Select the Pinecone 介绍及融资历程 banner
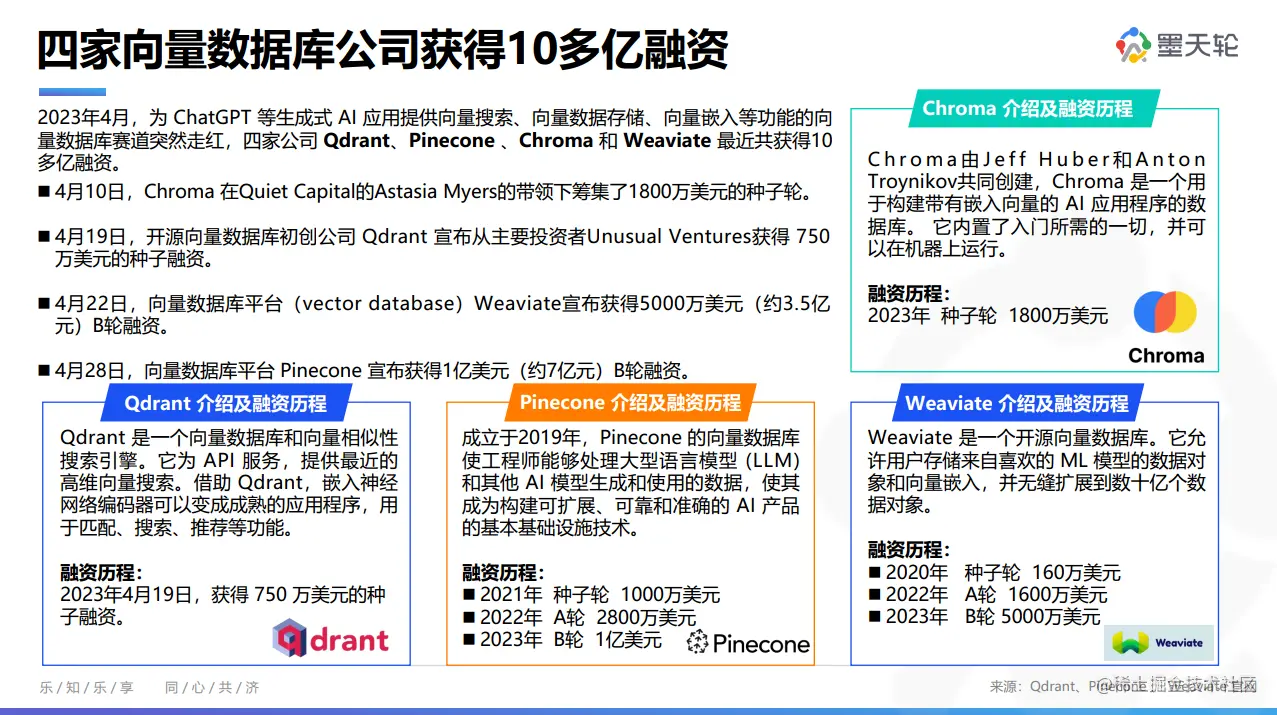The image size is (1277, 715). 630,403
